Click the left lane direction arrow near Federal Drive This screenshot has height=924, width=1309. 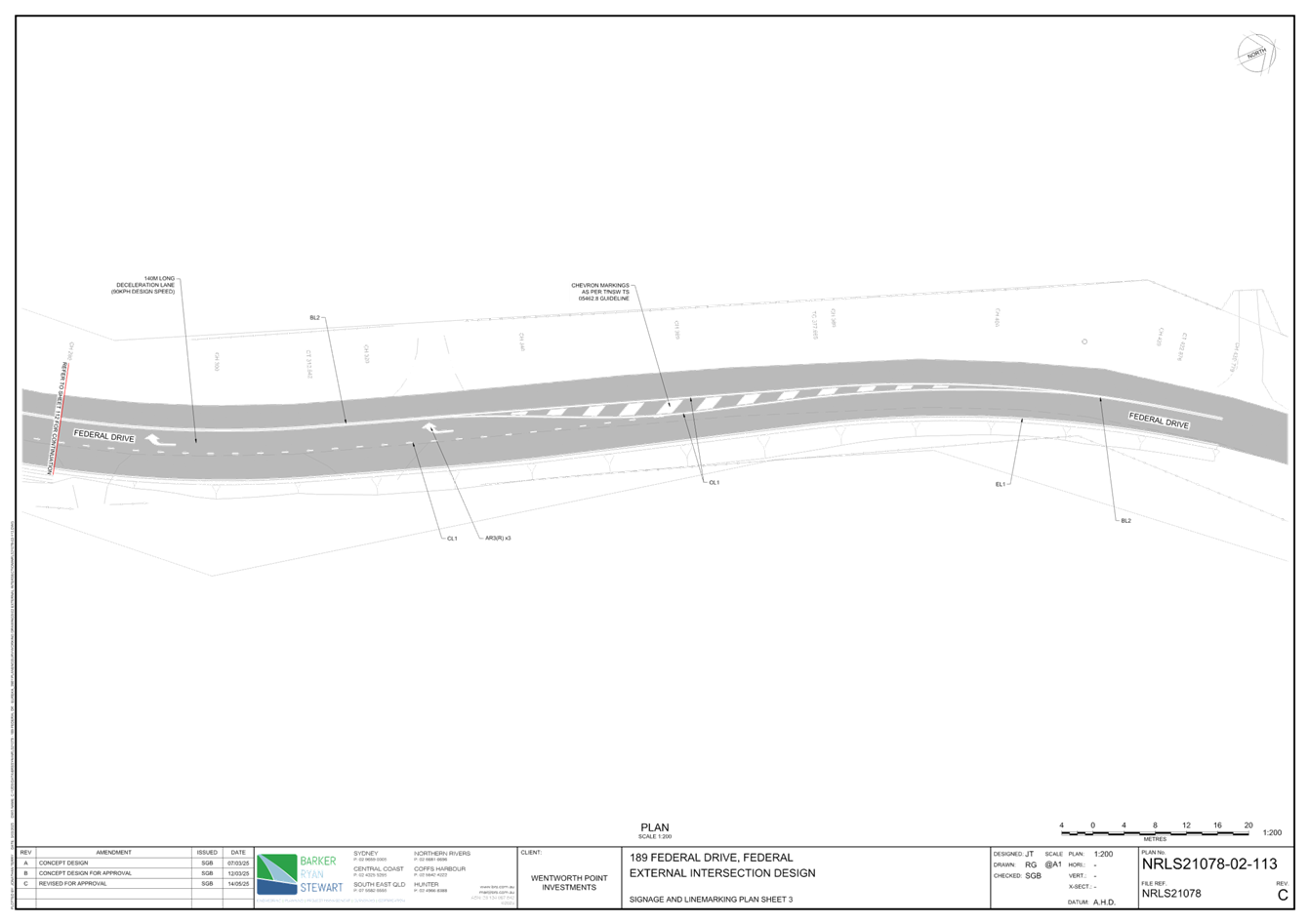point(153,438)
